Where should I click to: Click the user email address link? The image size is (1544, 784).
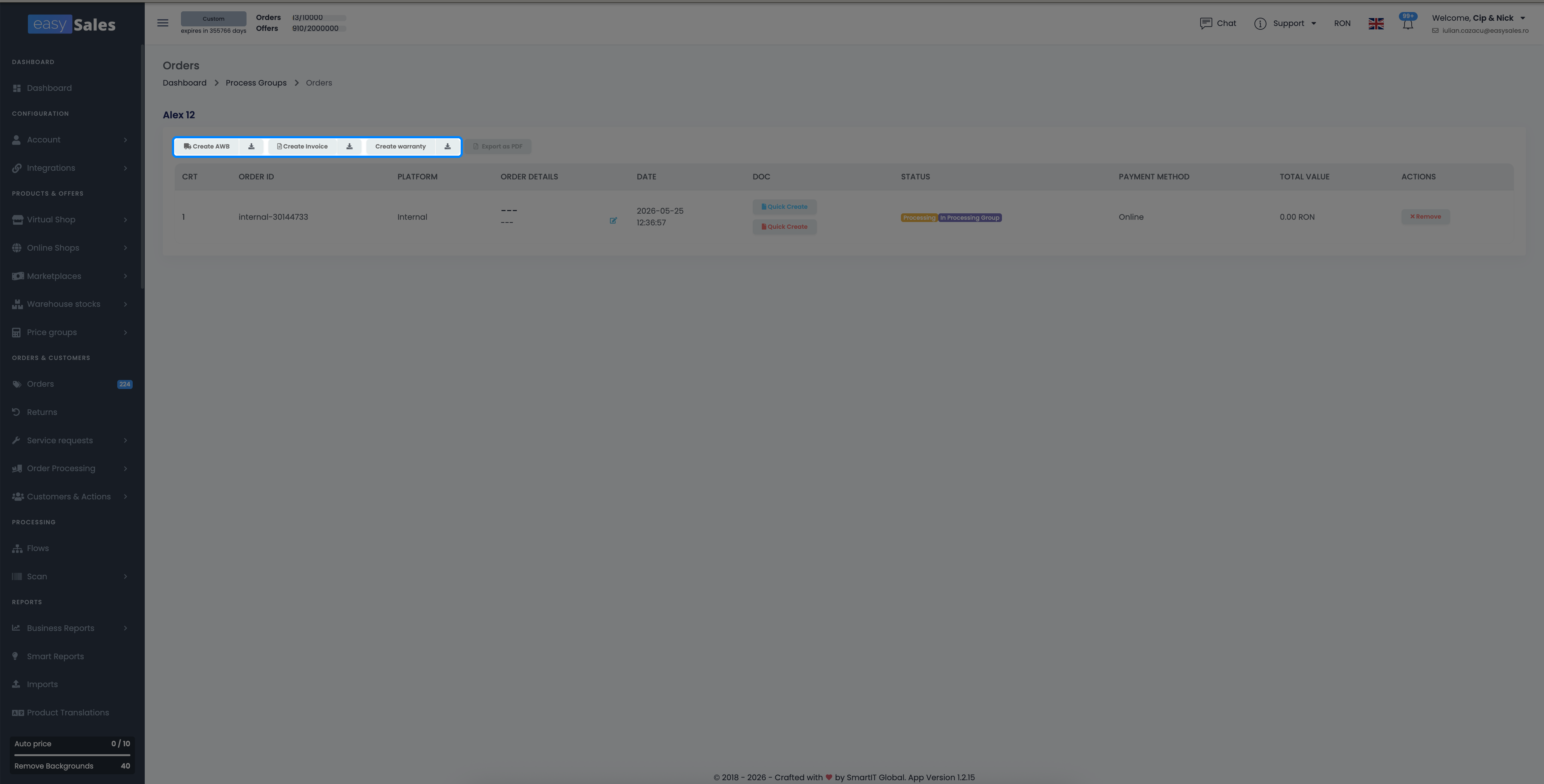(x=1485, y=31)
